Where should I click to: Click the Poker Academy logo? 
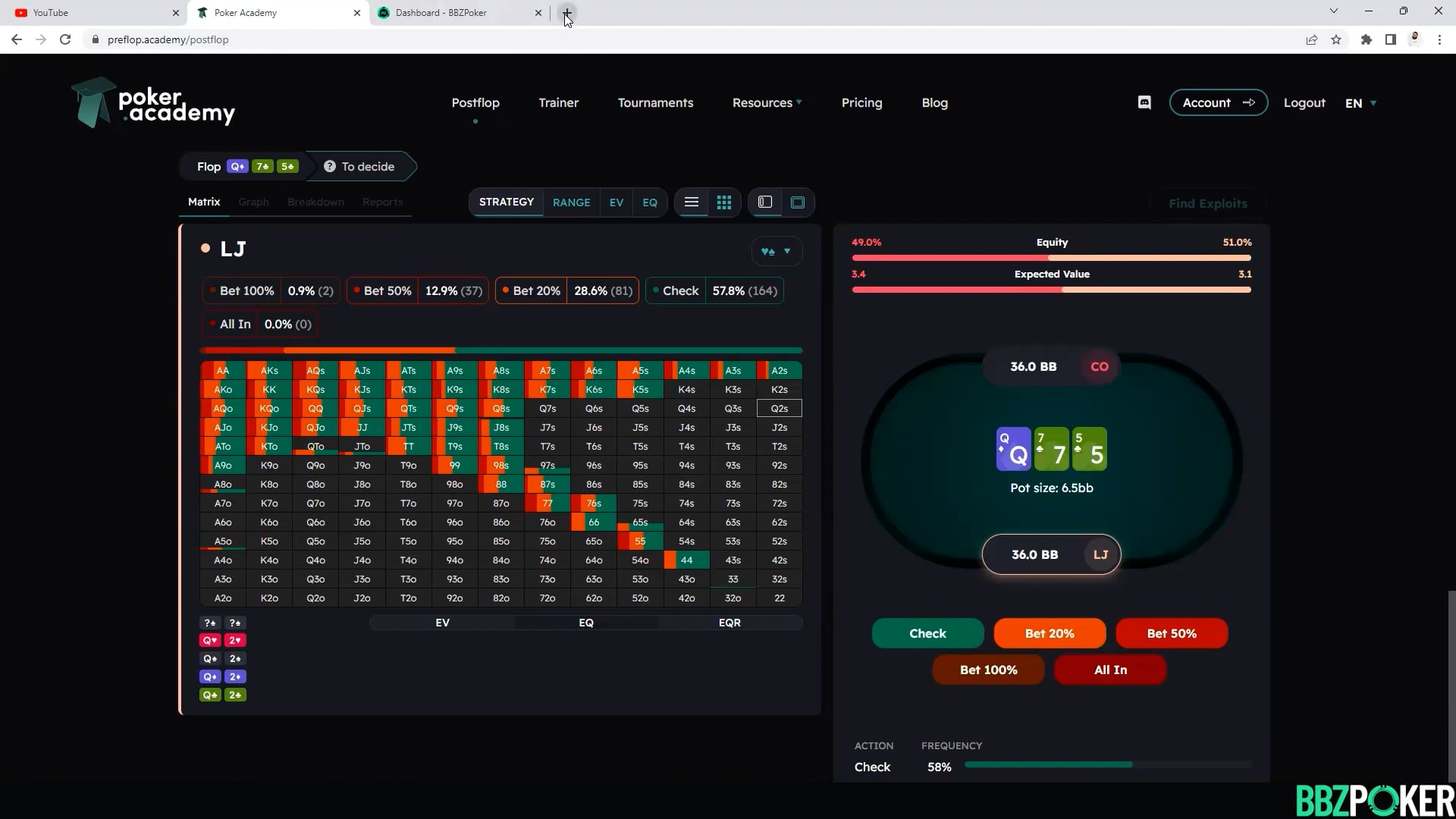pyautogui.click(x=153, y=103)
